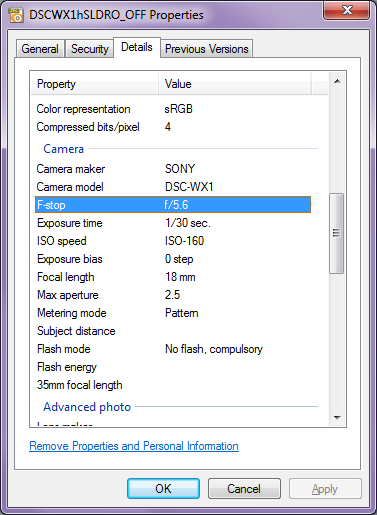This screenshot has width=377, height=515.
Task: Click the Advanced photo section header
Action: pyautogui.click(x=87, y=407)
